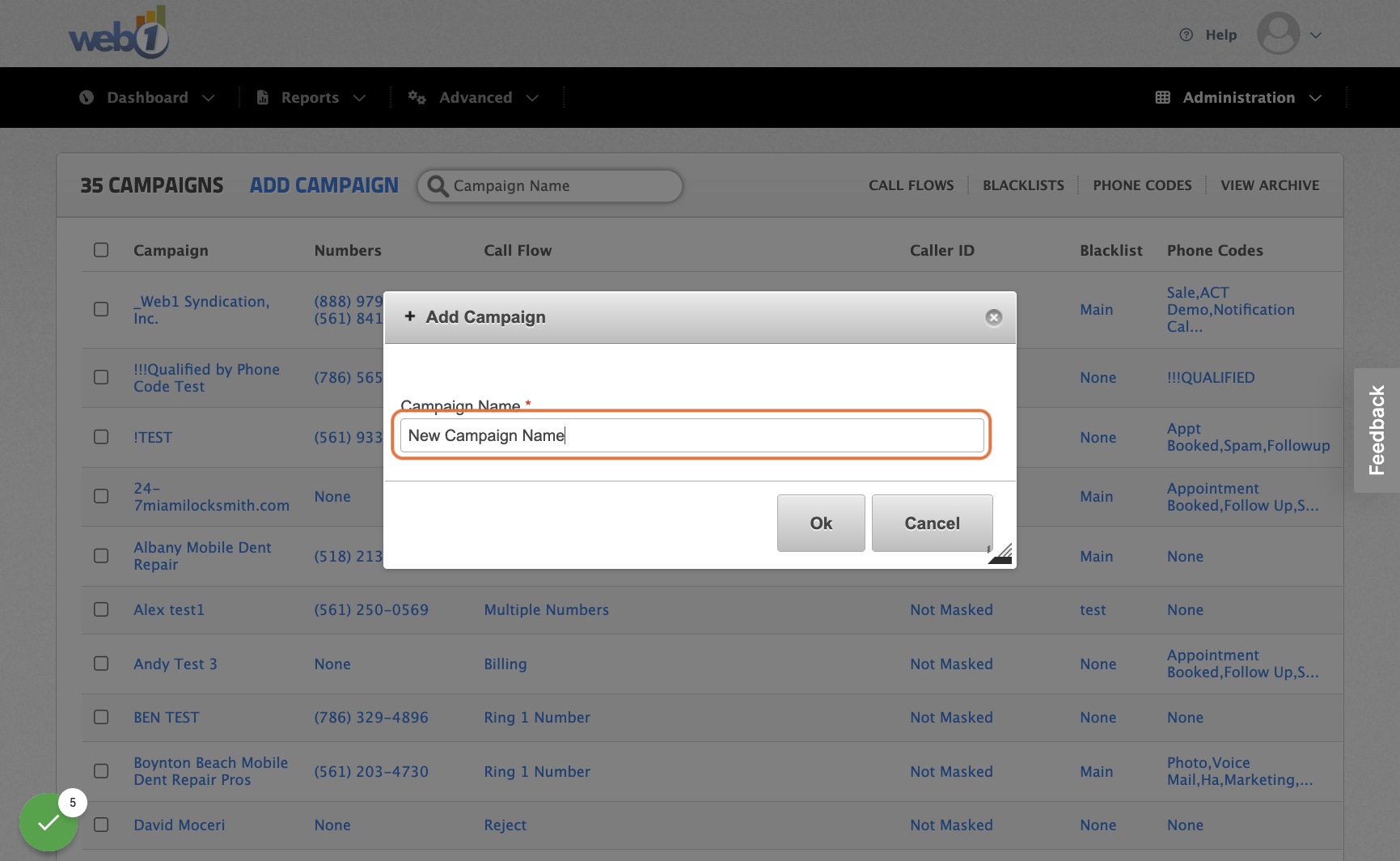
Task: Expand the Reports menu chevron
Action: [360, 98]
